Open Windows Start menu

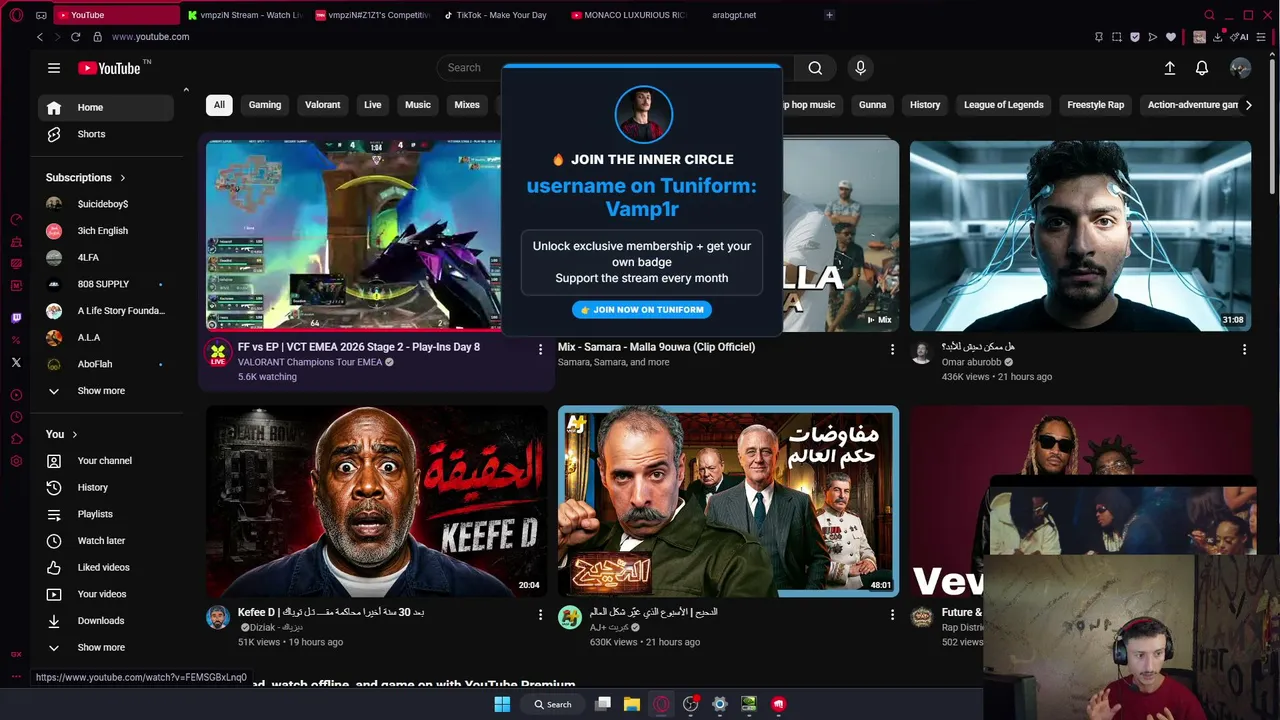point(502,704)
